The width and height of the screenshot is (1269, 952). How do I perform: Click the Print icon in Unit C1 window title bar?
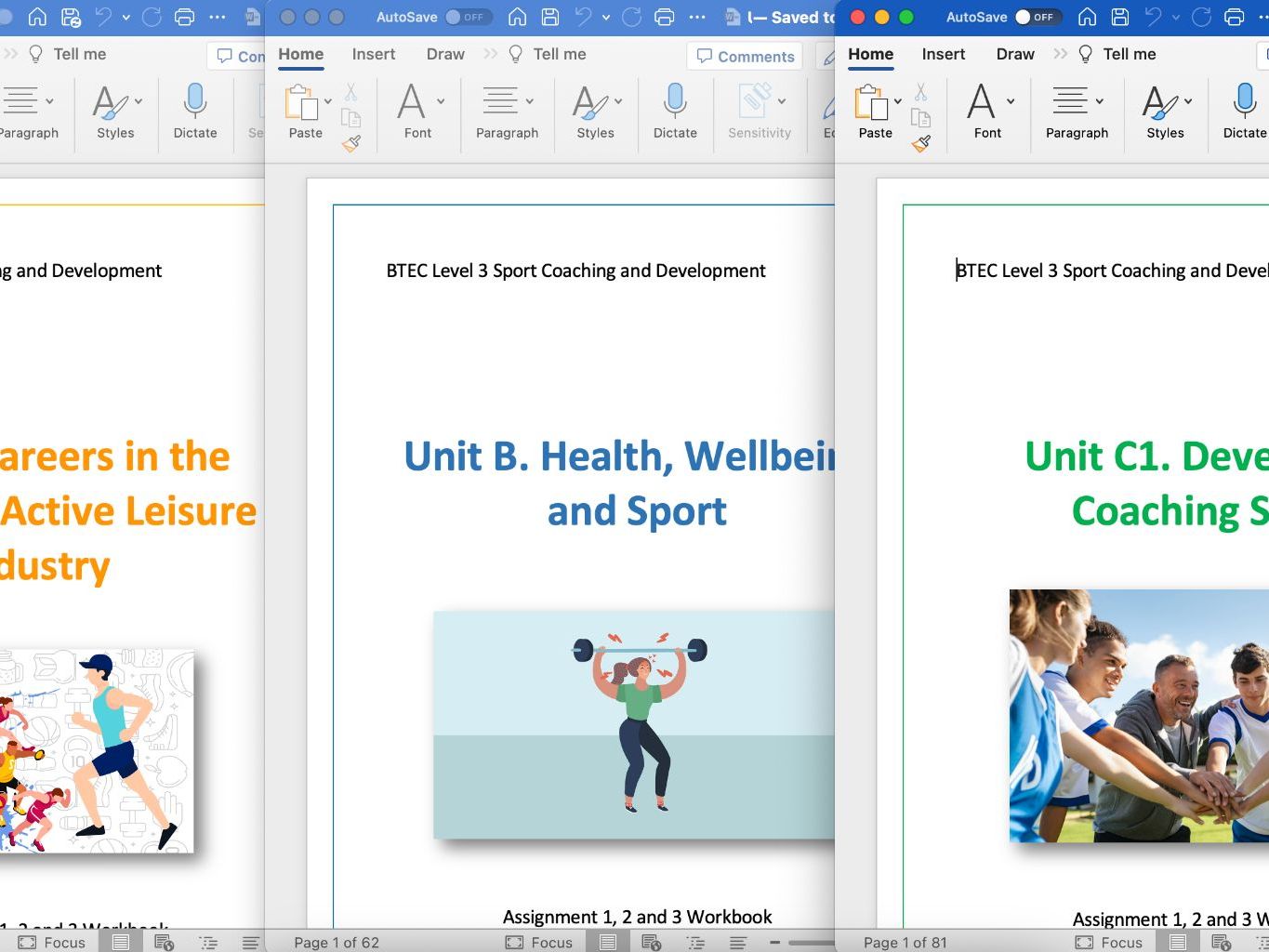(1234, 17)
